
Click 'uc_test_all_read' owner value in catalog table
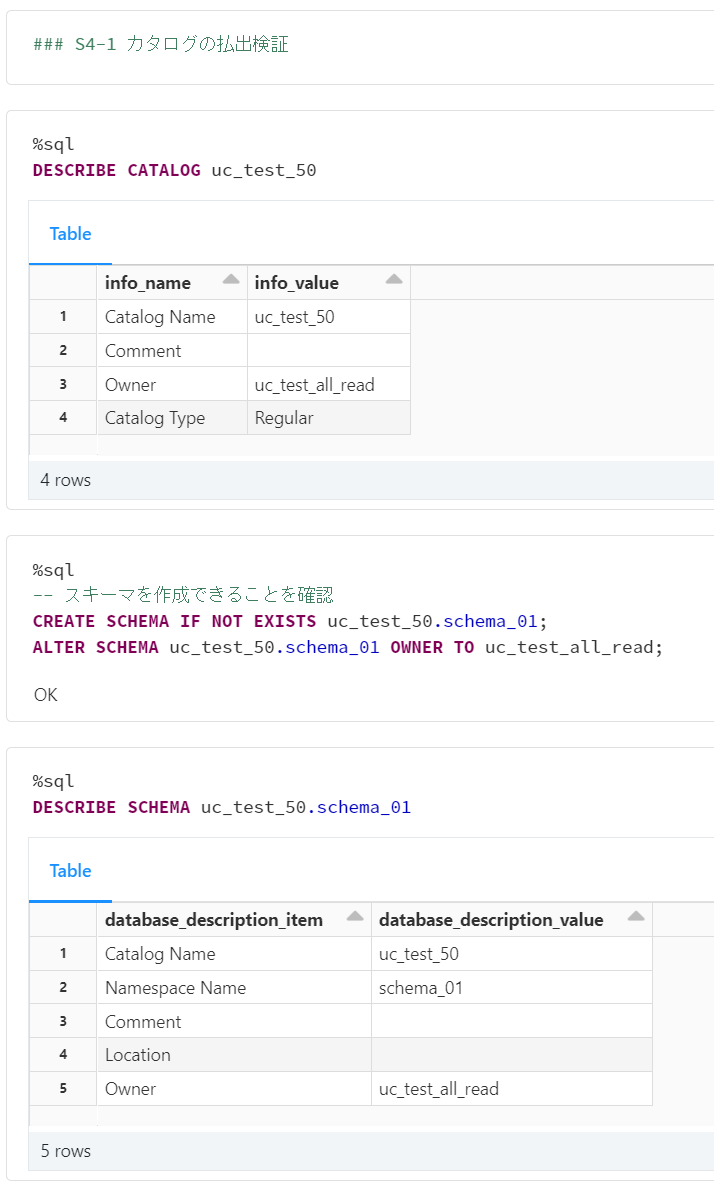point(328,385)
